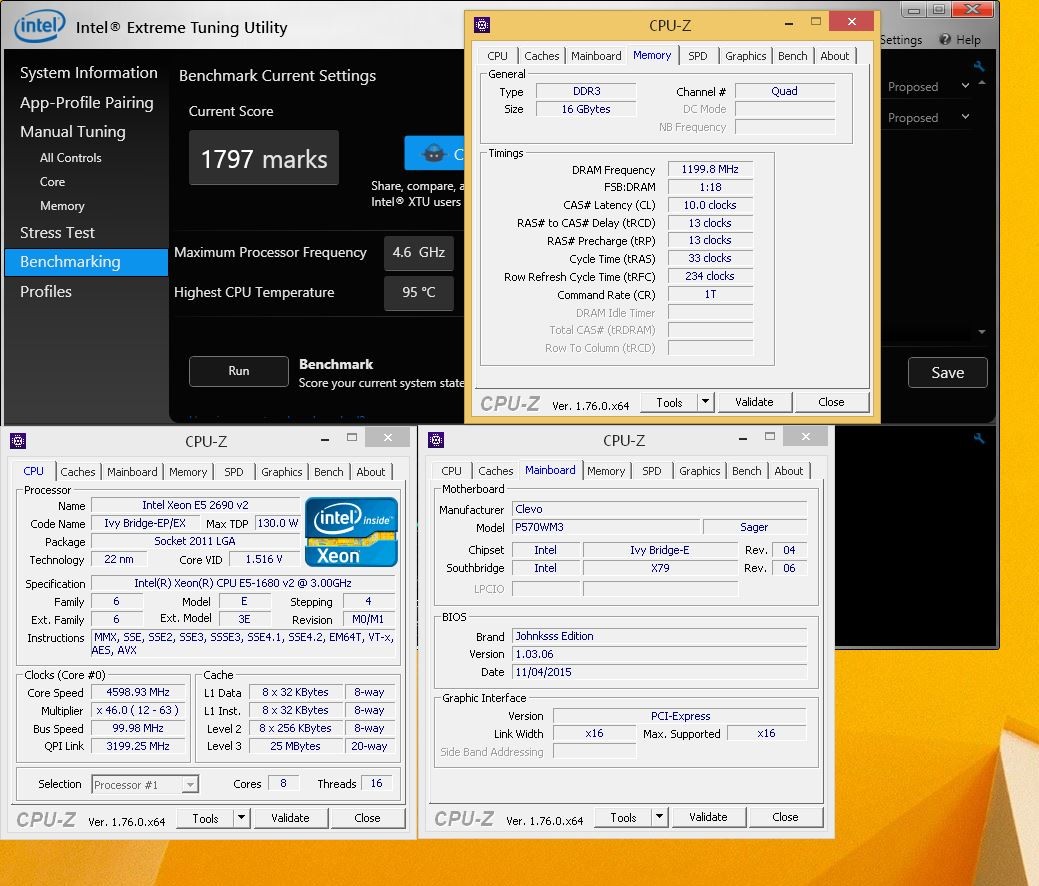Open the Caches tab in CPU window

[78, 472]
